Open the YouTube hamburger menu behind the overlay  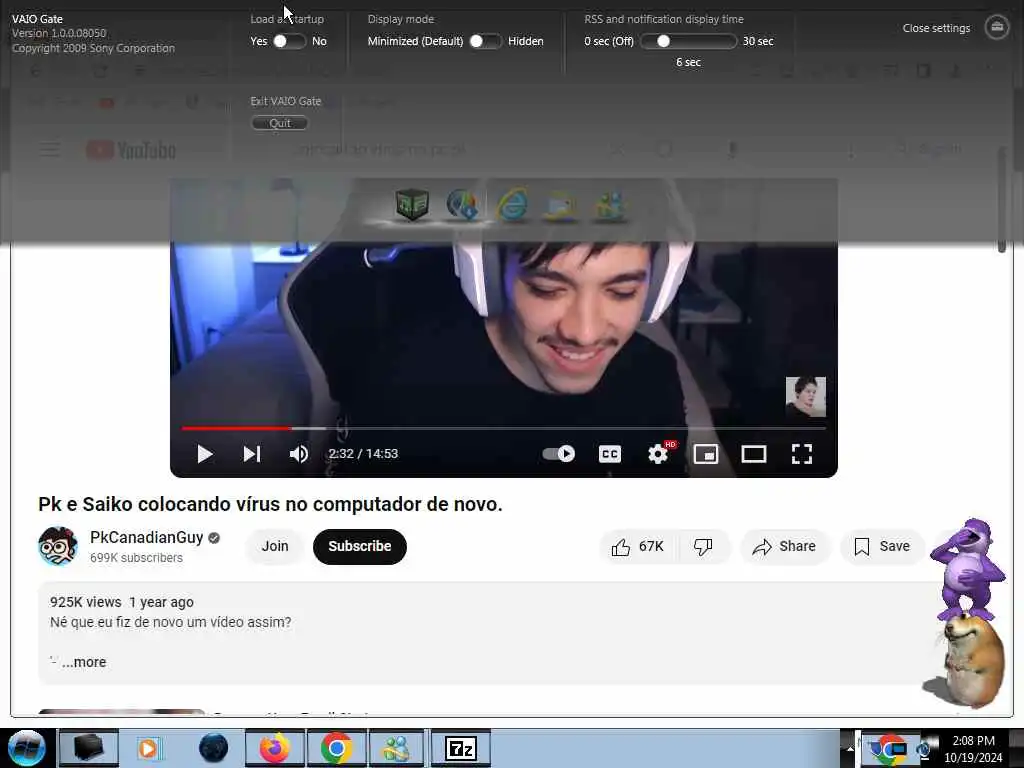[50, 150]
